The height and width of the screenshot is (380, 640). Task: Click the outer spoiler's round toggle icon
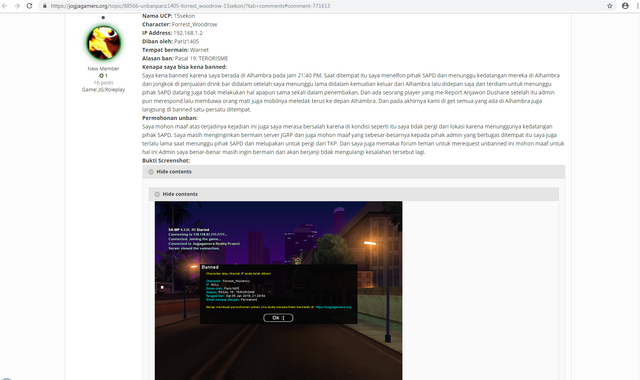[x=151, y=172]
